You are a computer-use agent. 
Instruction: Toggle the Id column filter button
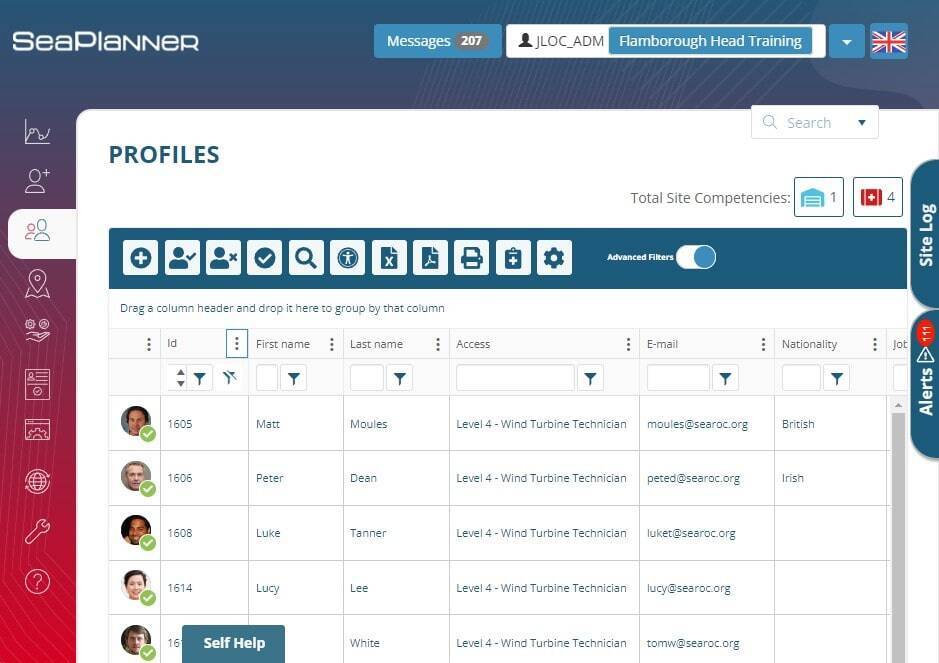pos(200,378)
